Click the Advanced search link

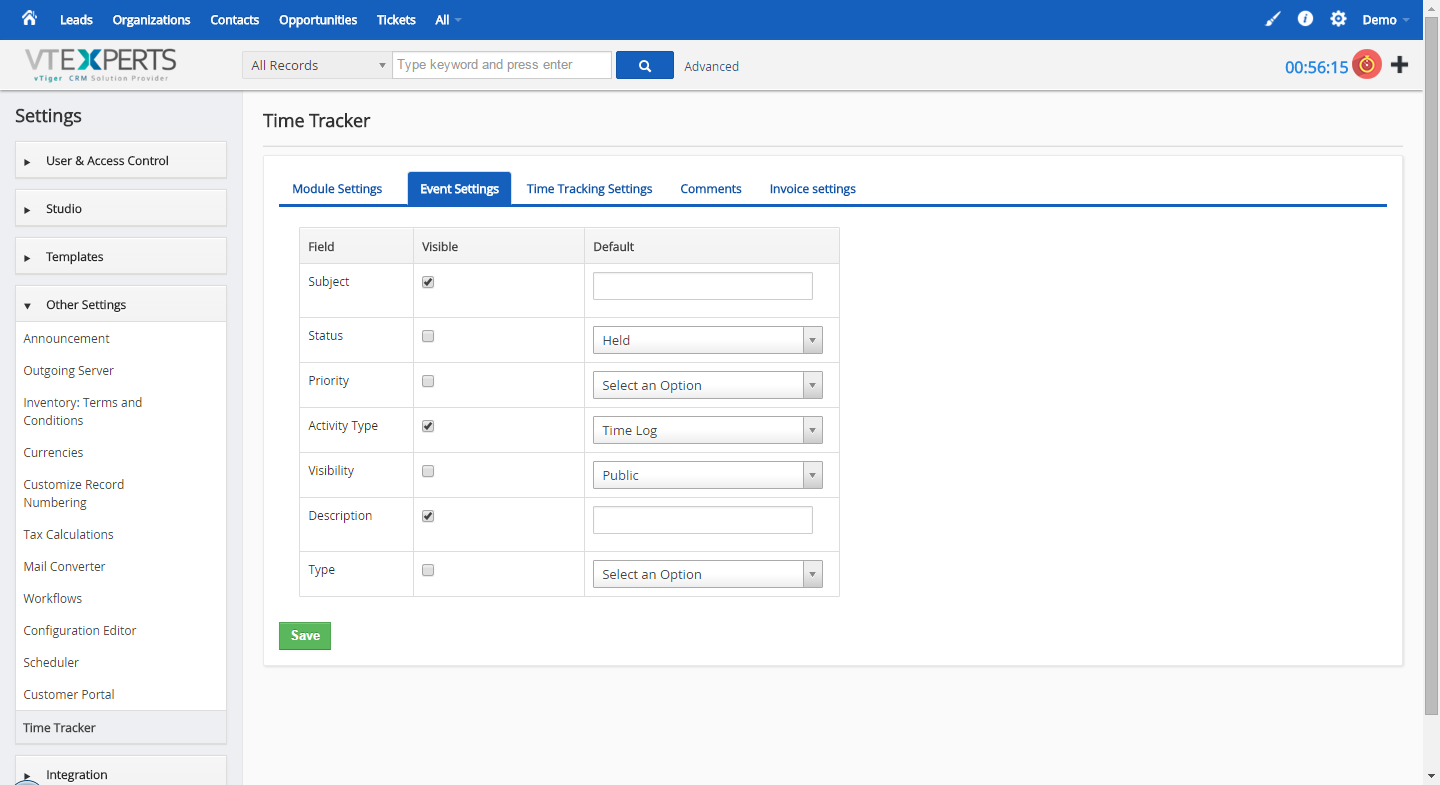711,66
